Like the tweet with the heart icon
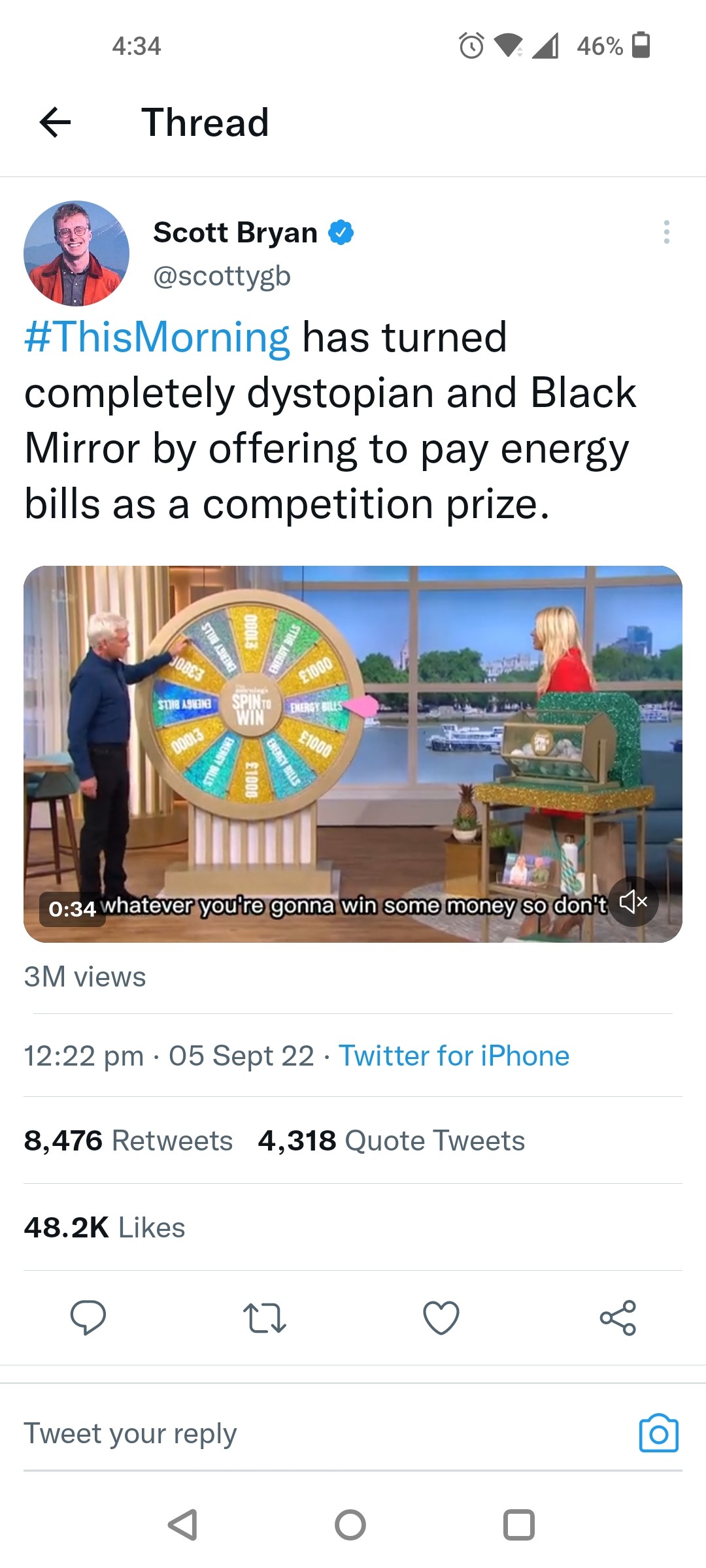 point(441,1317)
